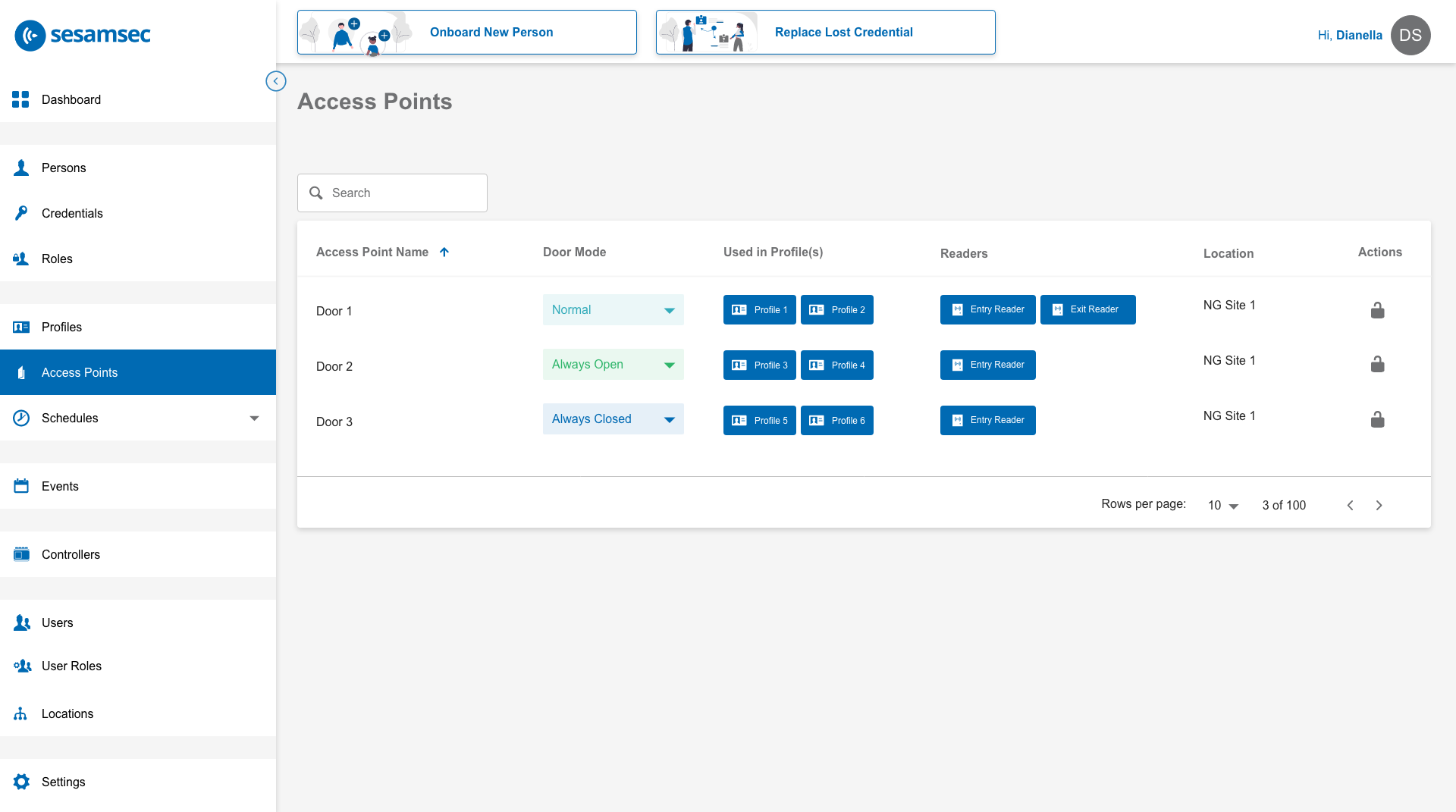Go to the previous page of results
The width and height of the screenshot is (1456, 812).
pyautogui.click(x=1350, y=506)
